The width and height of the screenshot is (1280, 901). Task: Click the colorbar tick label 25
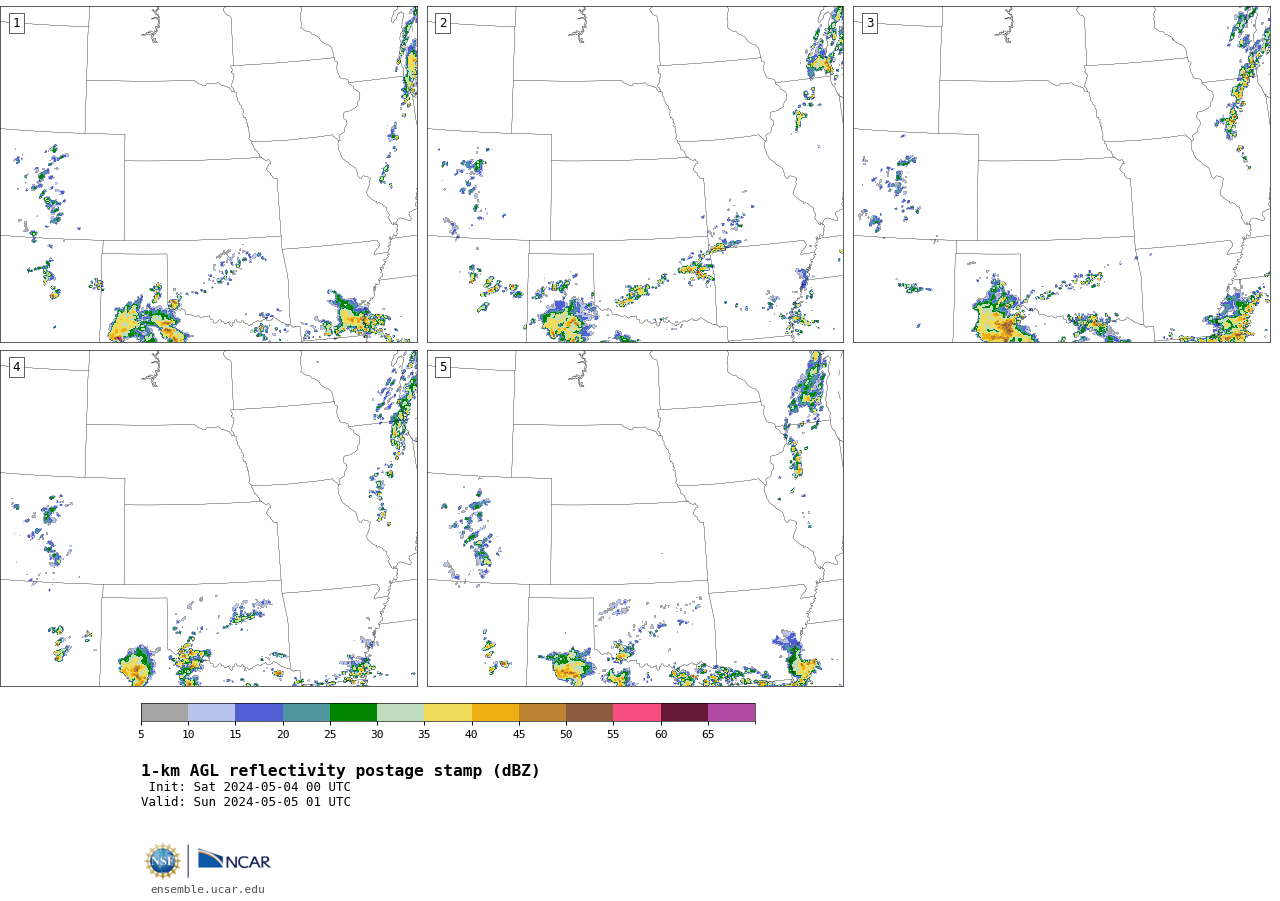(330, 735)
